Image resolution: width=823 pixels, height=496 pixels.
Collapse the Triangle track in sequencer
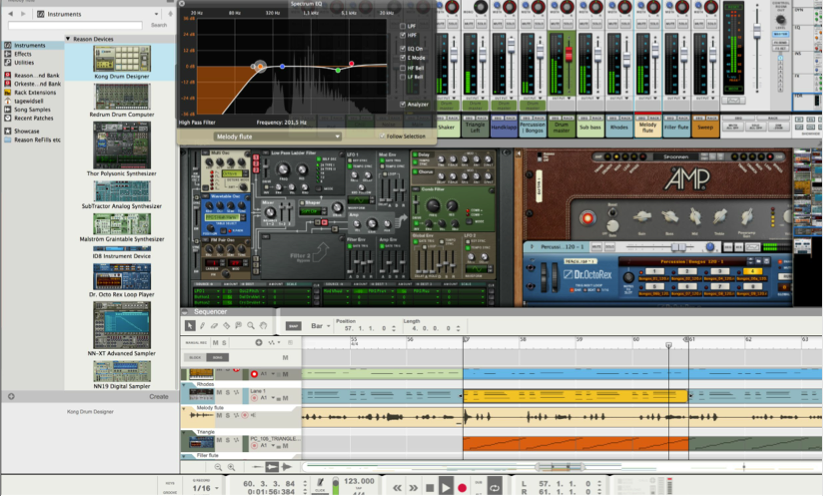185,432
